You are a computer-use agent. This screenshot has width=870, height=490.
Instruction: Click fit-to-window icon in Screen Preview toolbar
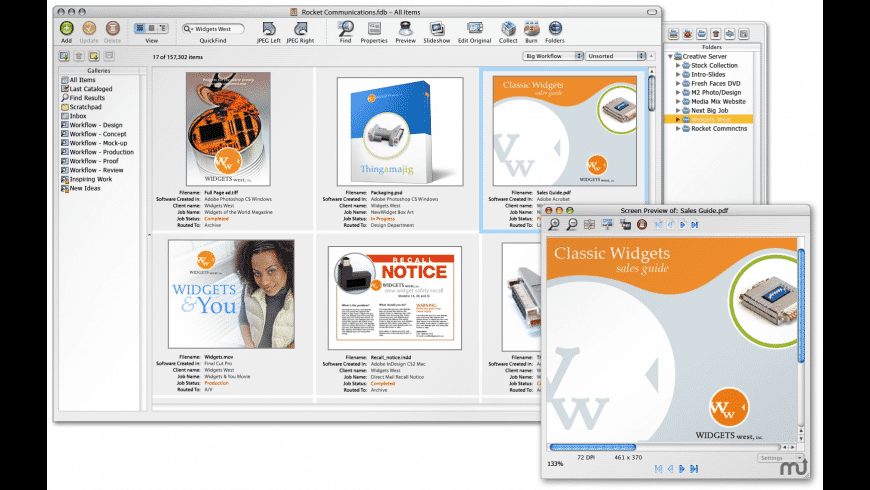589,224
